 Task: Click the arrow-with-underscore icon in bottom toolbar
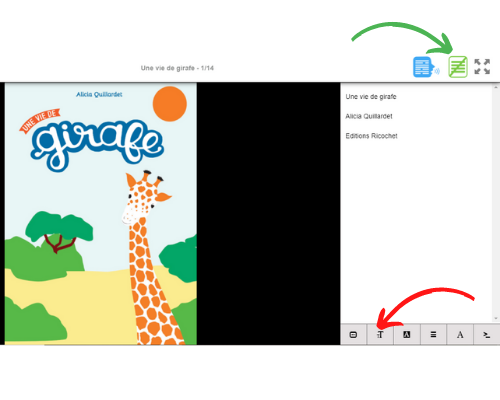pos(487,334)
